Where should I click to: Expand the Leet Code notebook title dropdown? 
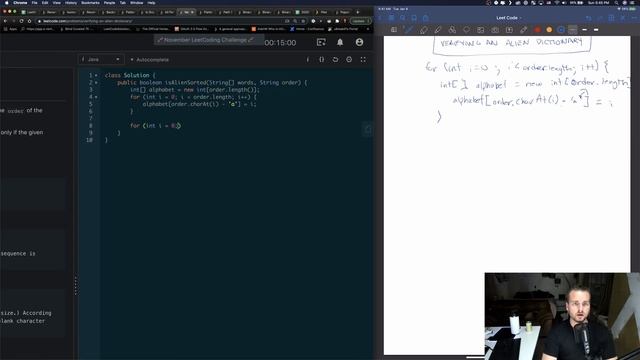509,18
